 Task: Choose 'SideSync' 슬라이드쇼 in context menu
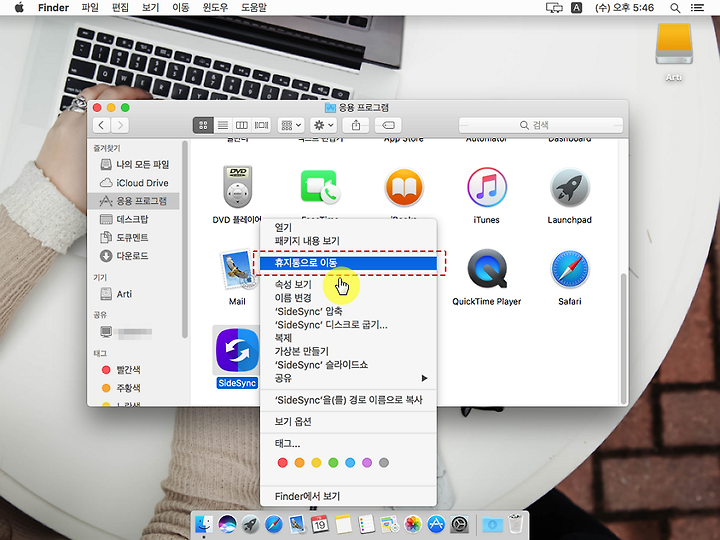(348, 365)
